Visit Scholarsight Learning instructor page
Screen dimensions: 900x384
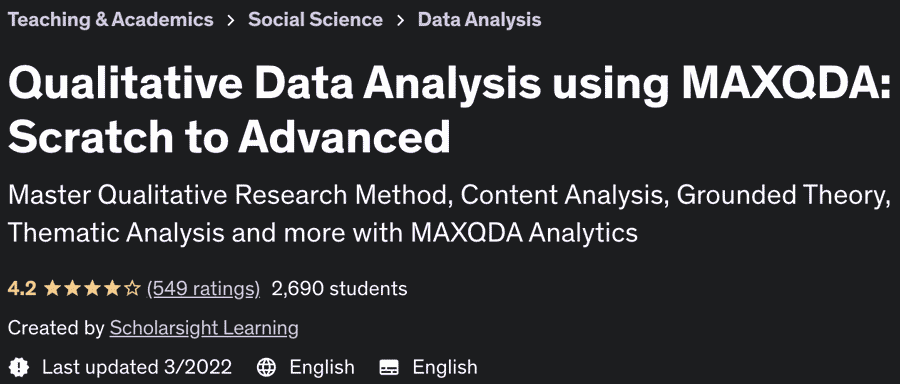pos(204,328)
